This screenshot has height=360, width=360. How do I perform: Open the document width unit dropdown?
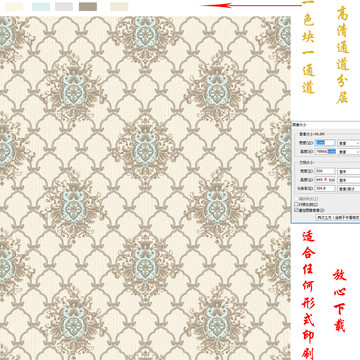[x=349, y=171]
